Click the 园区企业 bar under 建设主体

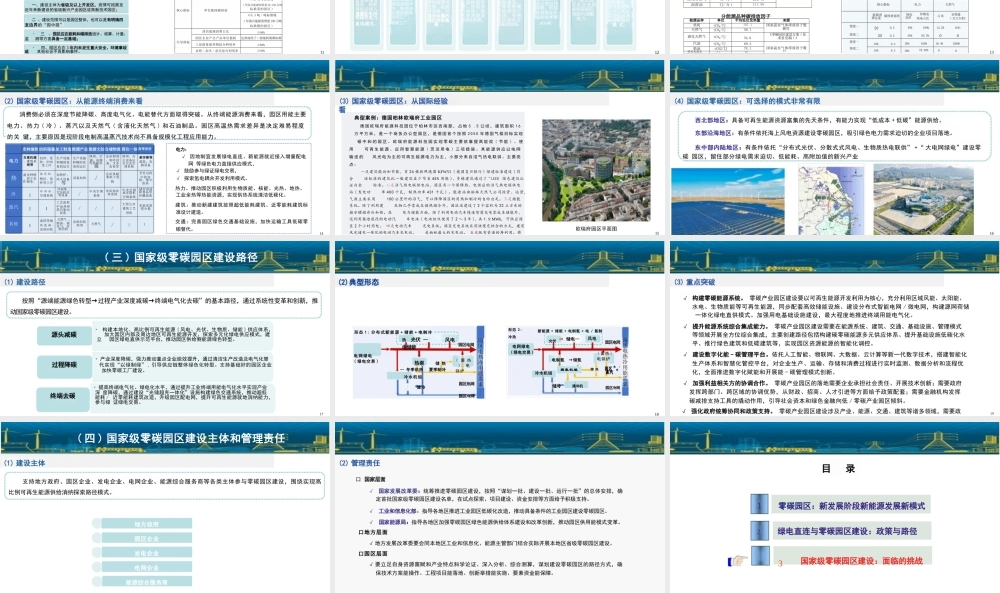tap(146, 538)
